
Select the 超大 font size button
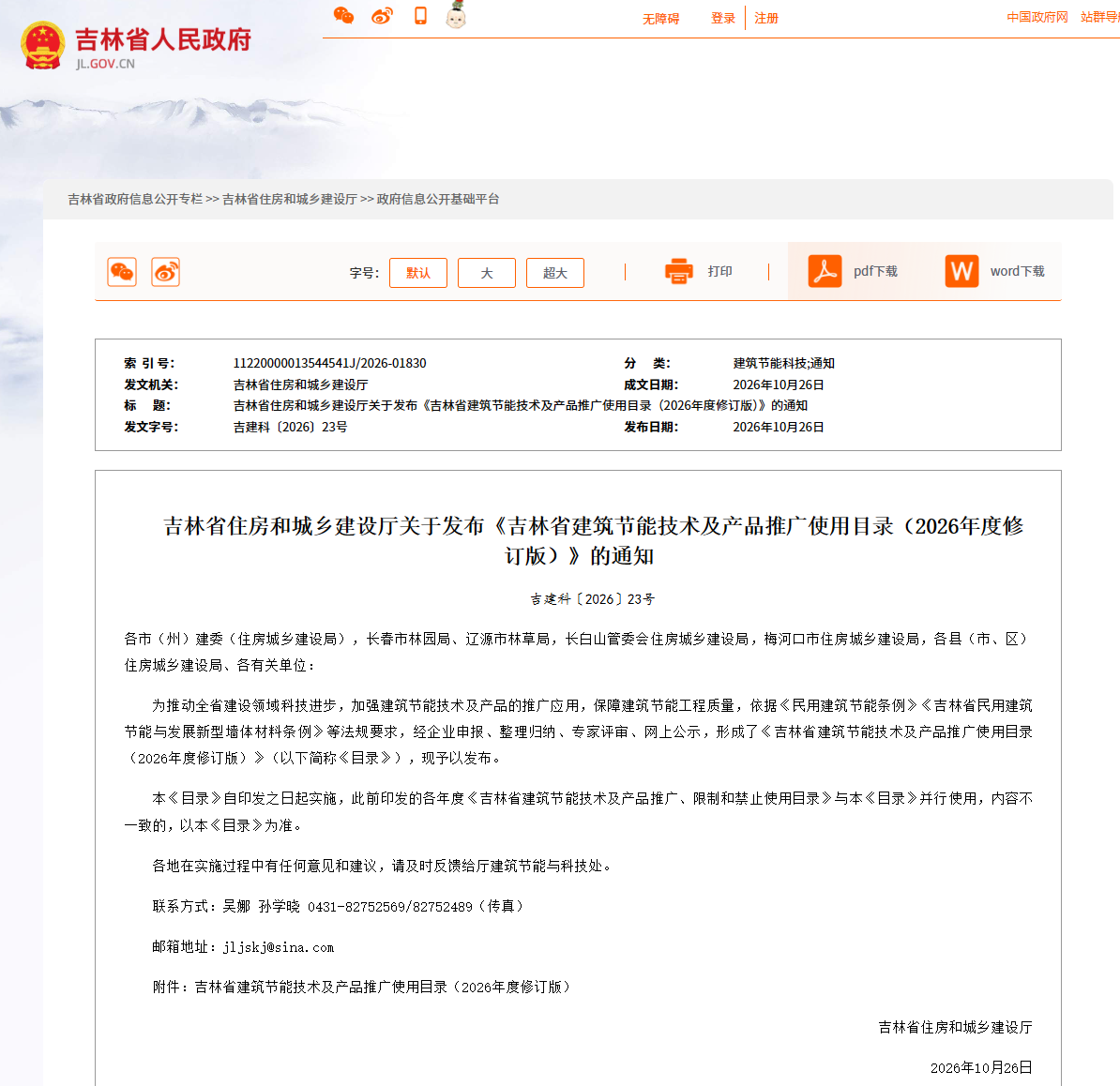(x=555, y=273)
